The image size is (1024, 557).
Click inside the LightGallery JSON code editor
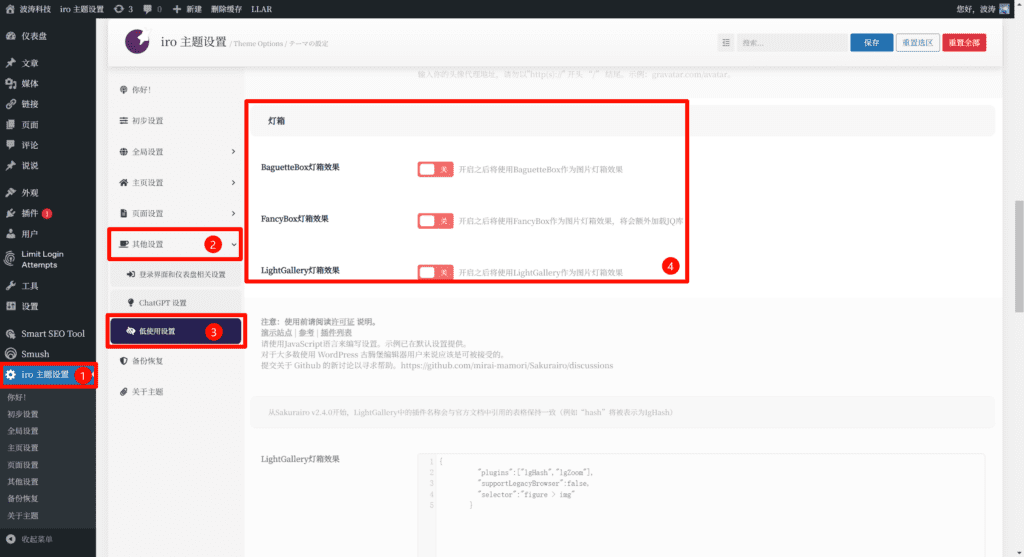tap(701, 505)
